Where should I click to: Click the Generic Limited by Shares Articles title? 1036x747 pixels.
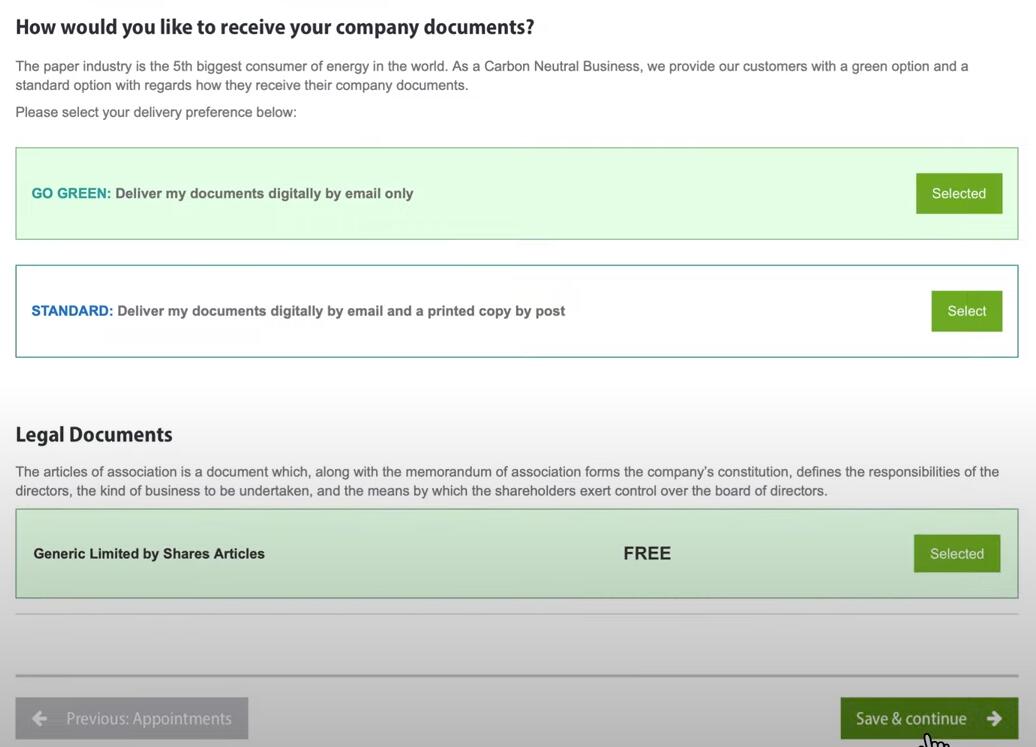click(x=149, y=554)
